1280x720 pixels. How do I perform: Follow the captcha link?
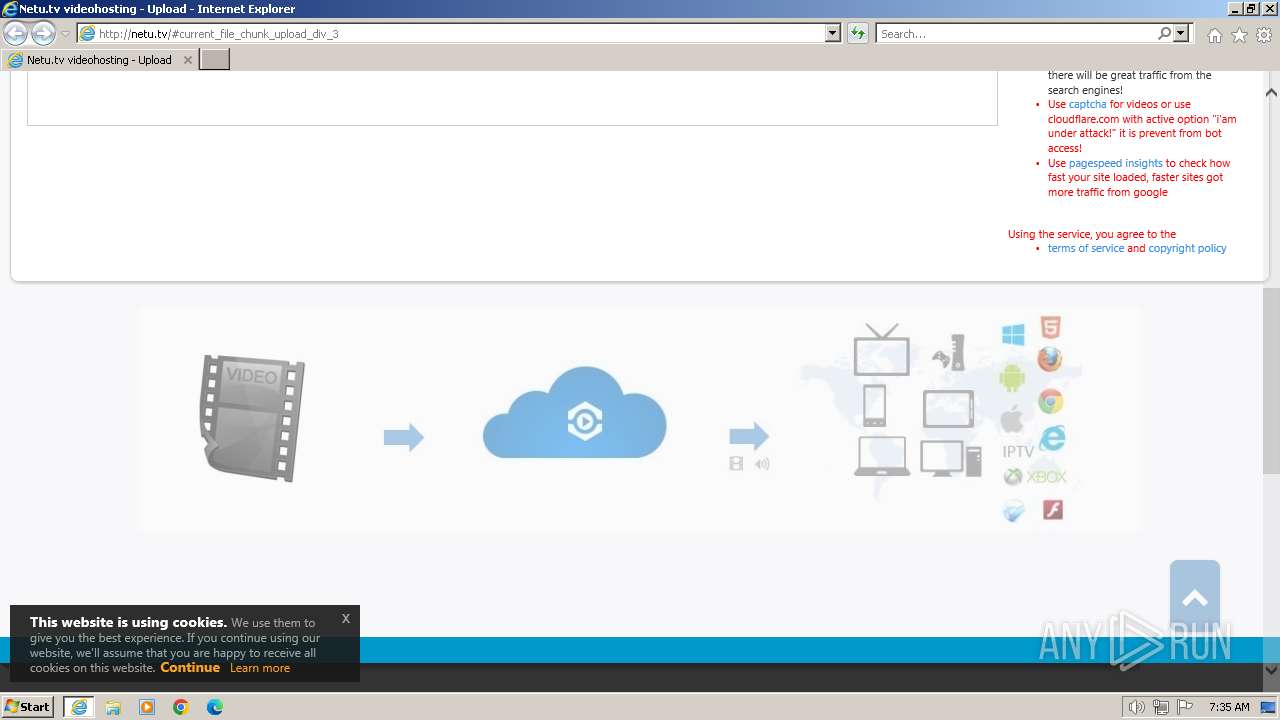1087,104
